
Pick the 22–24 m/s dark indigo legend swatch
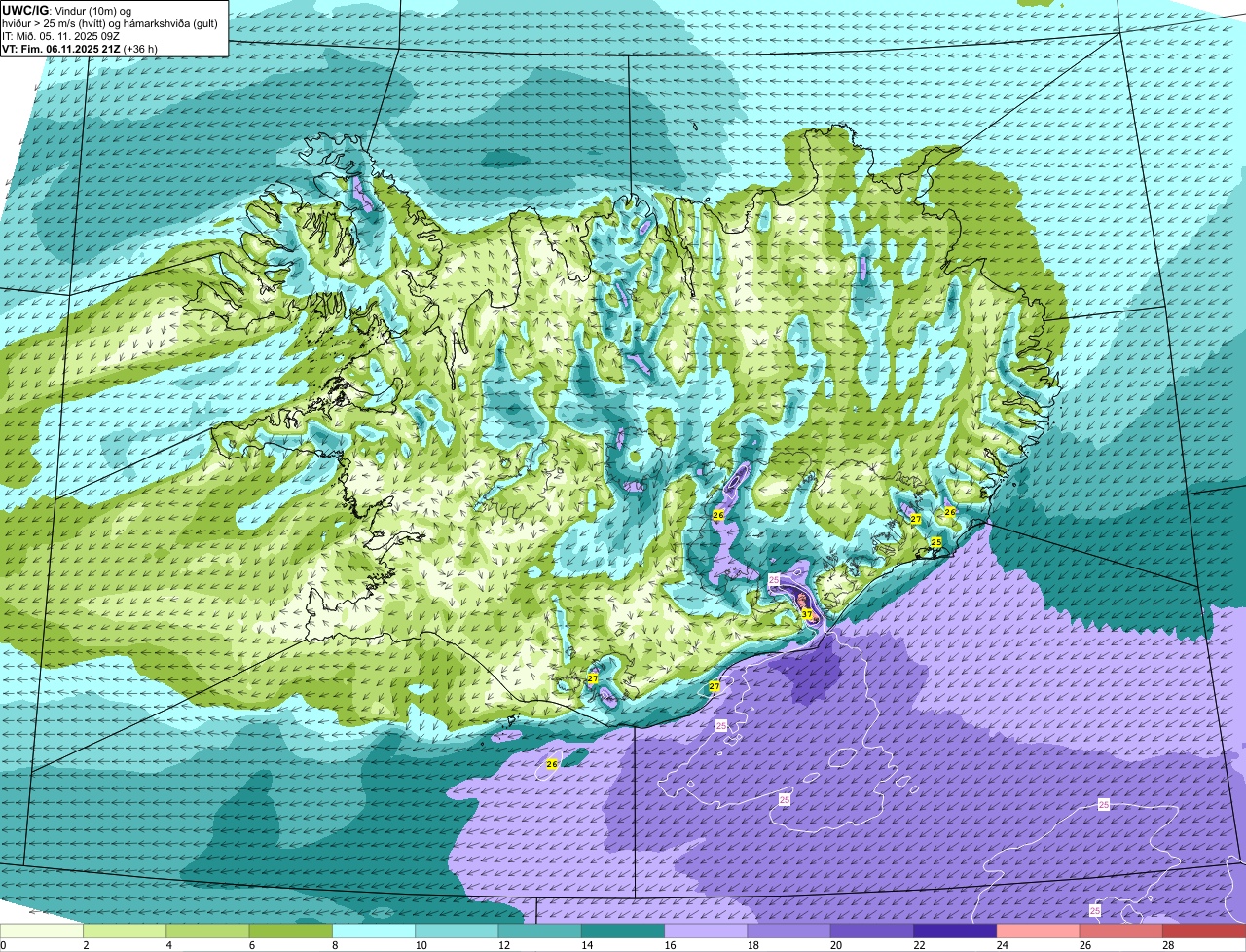pyautogui.click(x=955, y=931)
